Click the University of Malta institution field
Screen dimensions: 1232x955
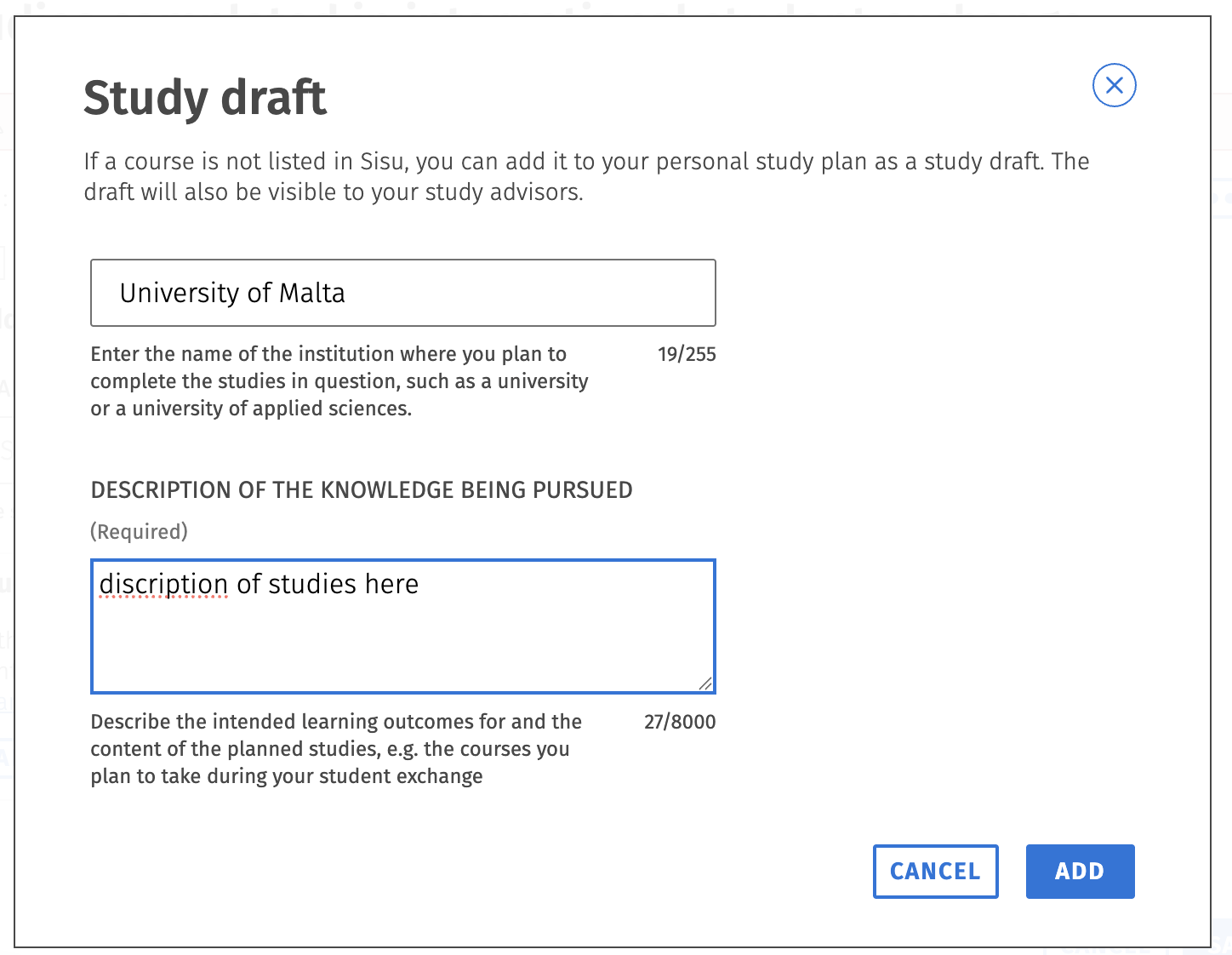[x=403, y=293]
